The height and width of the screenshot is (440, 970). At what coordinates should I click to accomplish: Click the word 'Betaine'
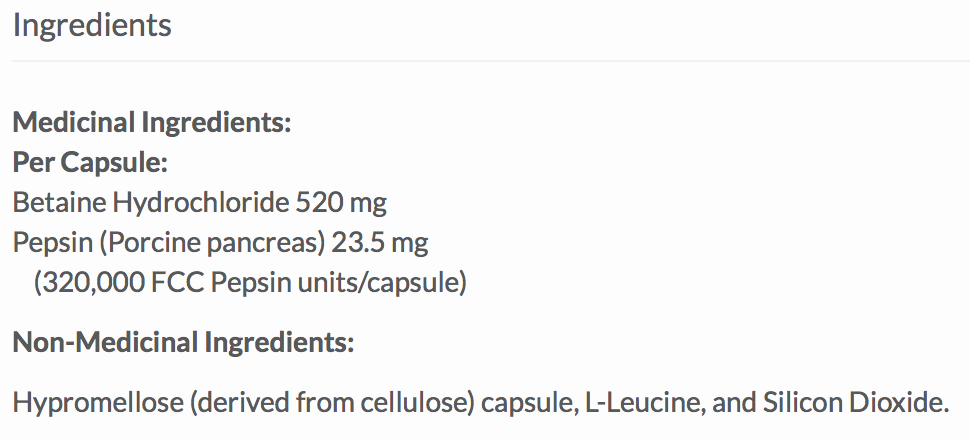click(59, 203)
